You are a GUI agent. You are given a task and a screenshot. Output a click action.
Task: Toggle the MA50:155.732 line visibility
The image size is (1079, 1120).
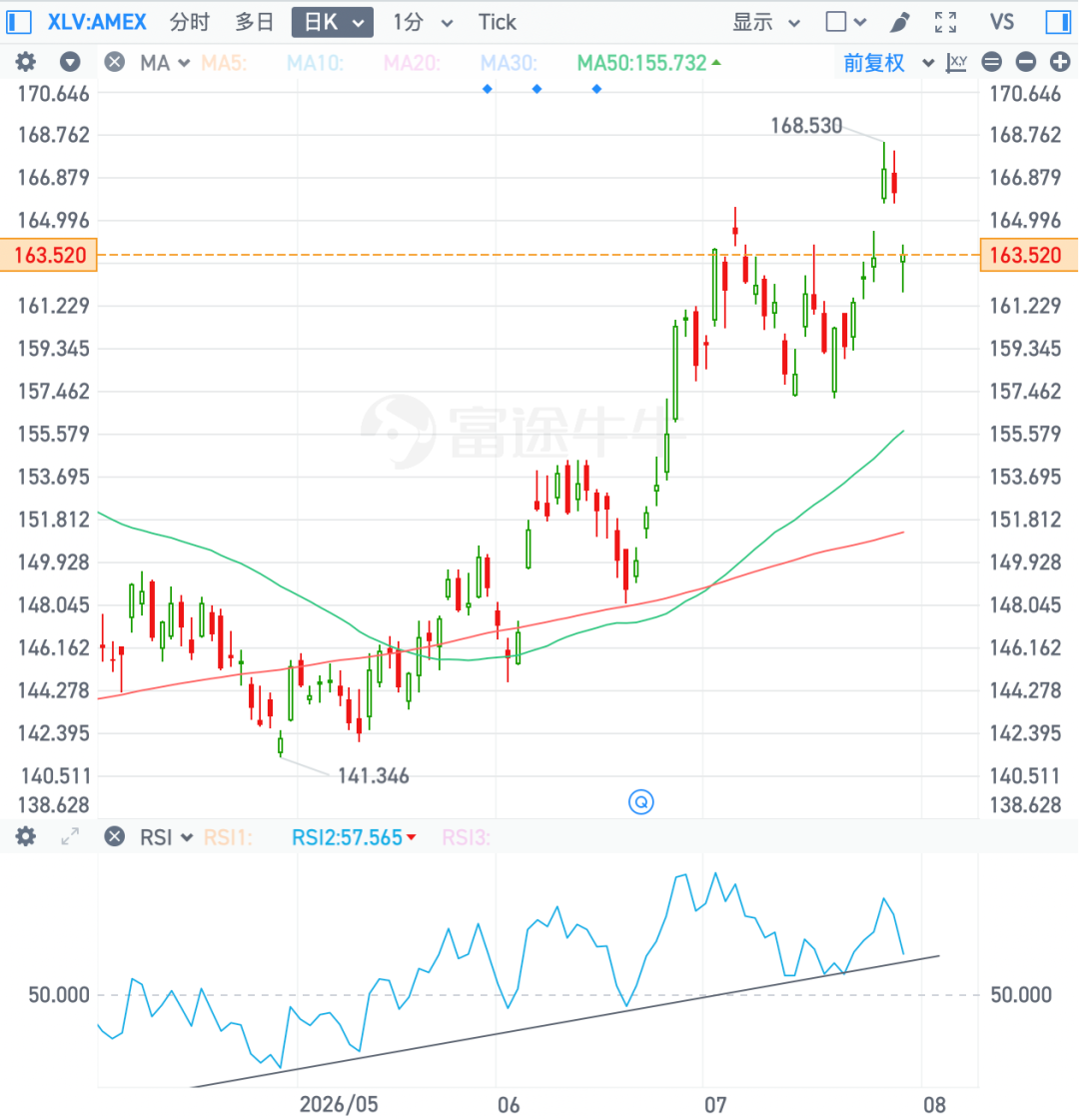pos(648,63)
